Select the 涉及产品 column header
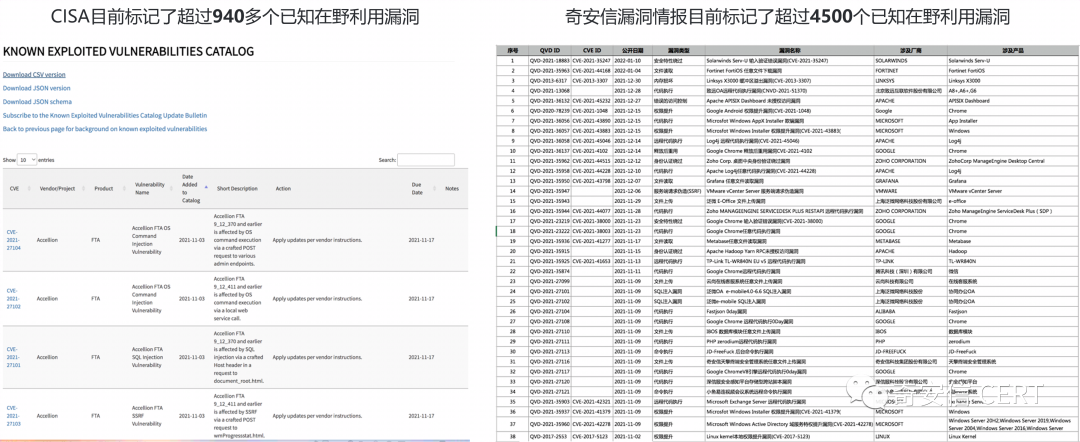Screen dimensions: 1080x442 1012,51
